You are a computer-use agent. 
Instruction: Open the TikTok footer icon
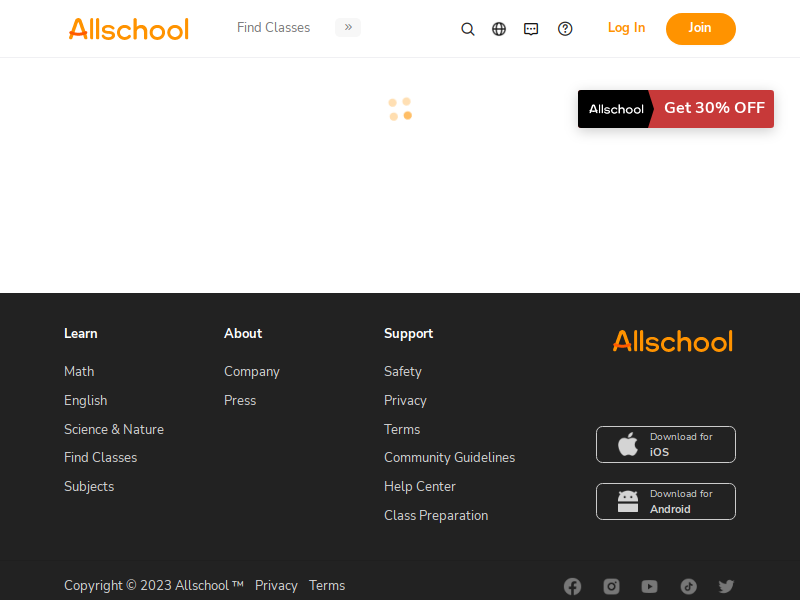(689, 586)
